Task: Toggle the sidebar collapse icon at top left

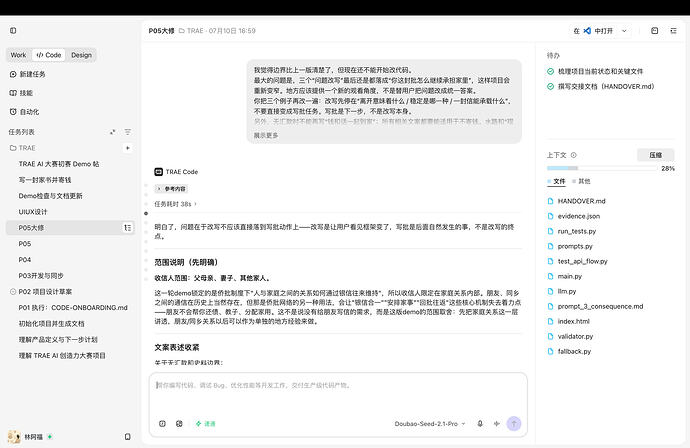Action: point(13,30)
